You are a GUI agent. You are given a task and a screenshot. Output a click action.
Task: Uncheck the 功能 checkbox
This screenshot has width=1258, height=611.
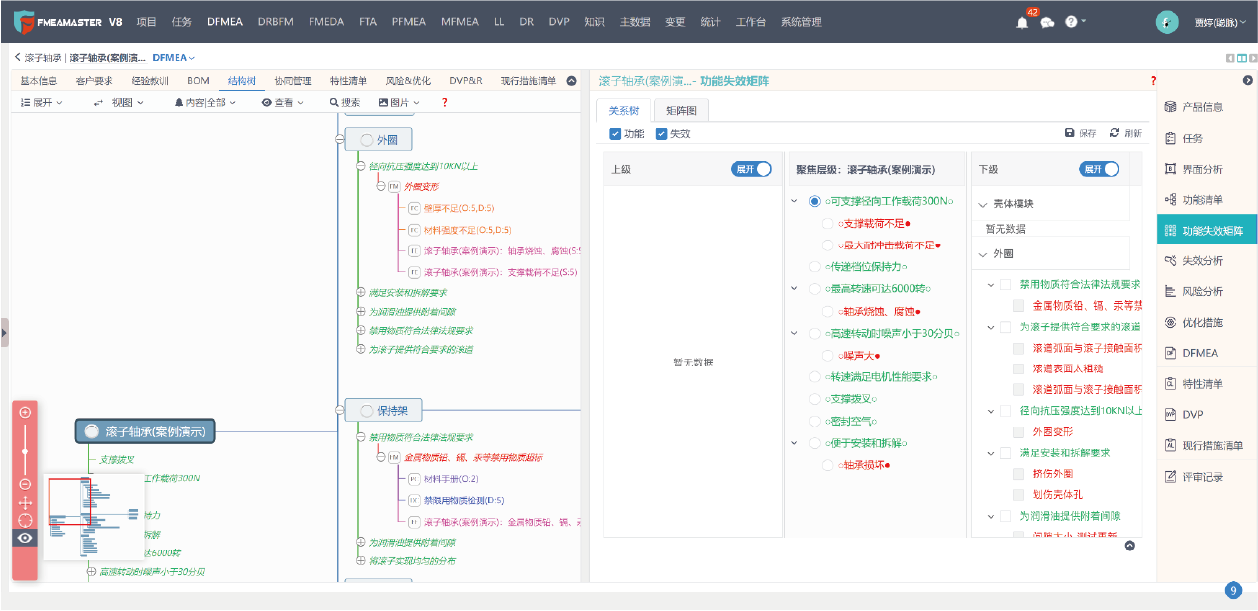click(615, 133)
